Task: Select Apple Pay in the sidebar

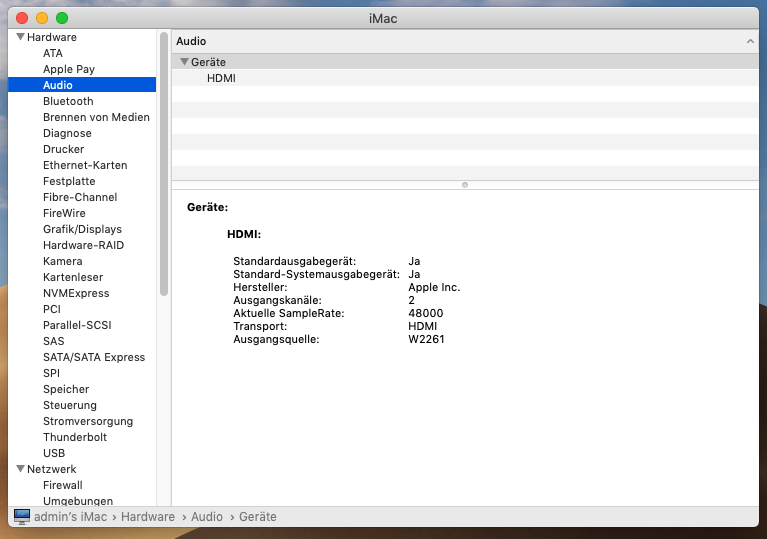Action: coord(69,69)
